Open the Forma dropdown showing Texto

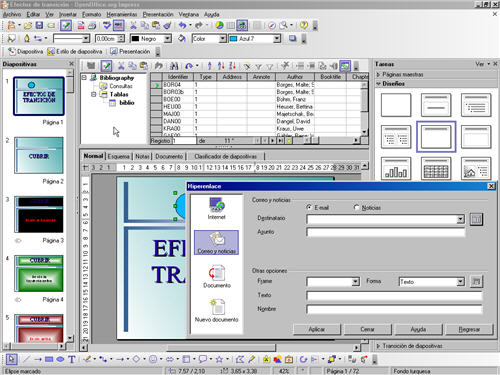tap(460, 282)
